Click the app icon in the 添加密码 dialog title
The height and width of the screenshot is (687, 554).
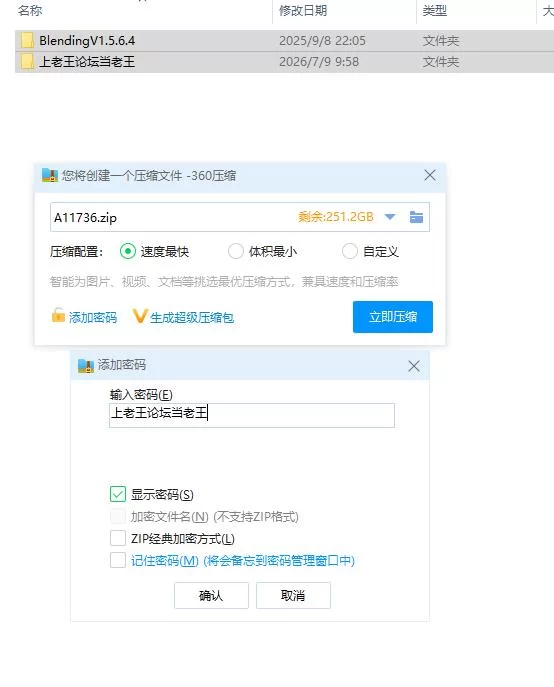click(86, 365)
